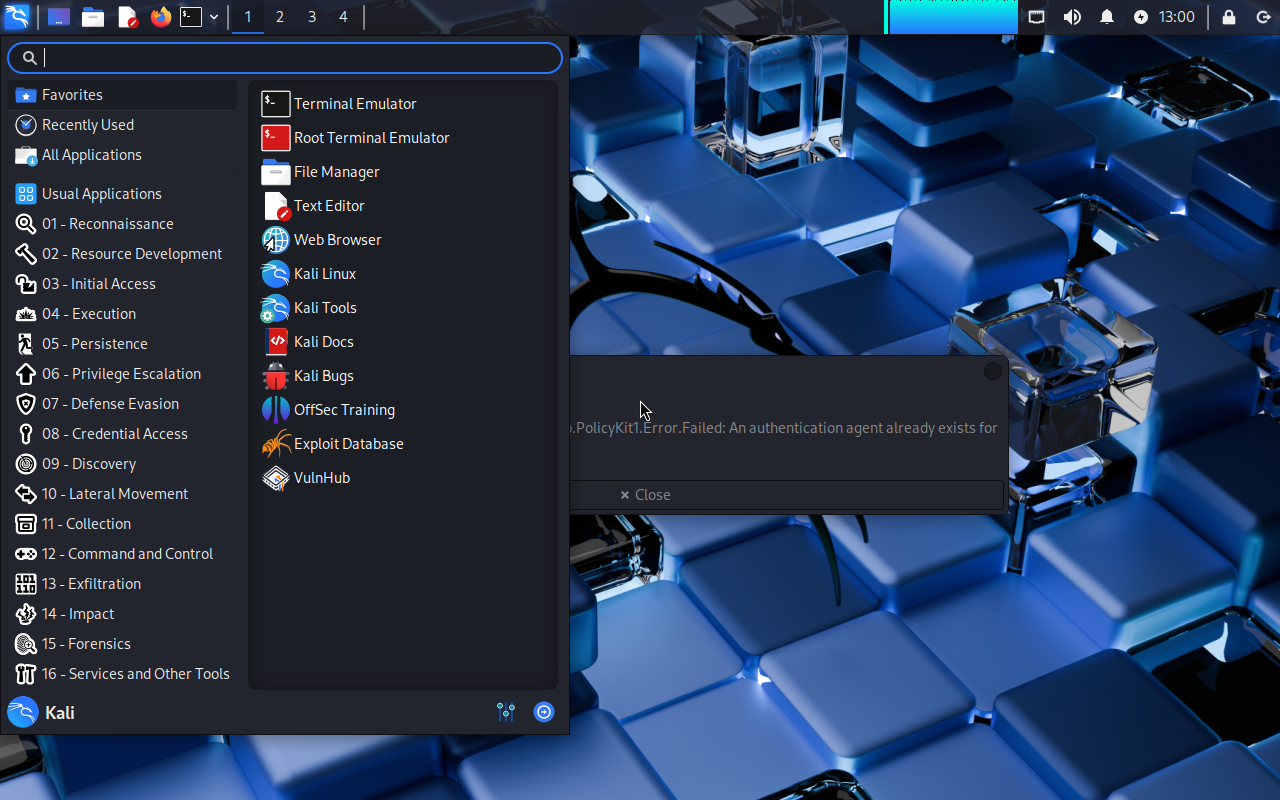The width and height of the screenshot is (1280, 800).
Task: Launch the Text Editor entry
Action: pos(402,206)
